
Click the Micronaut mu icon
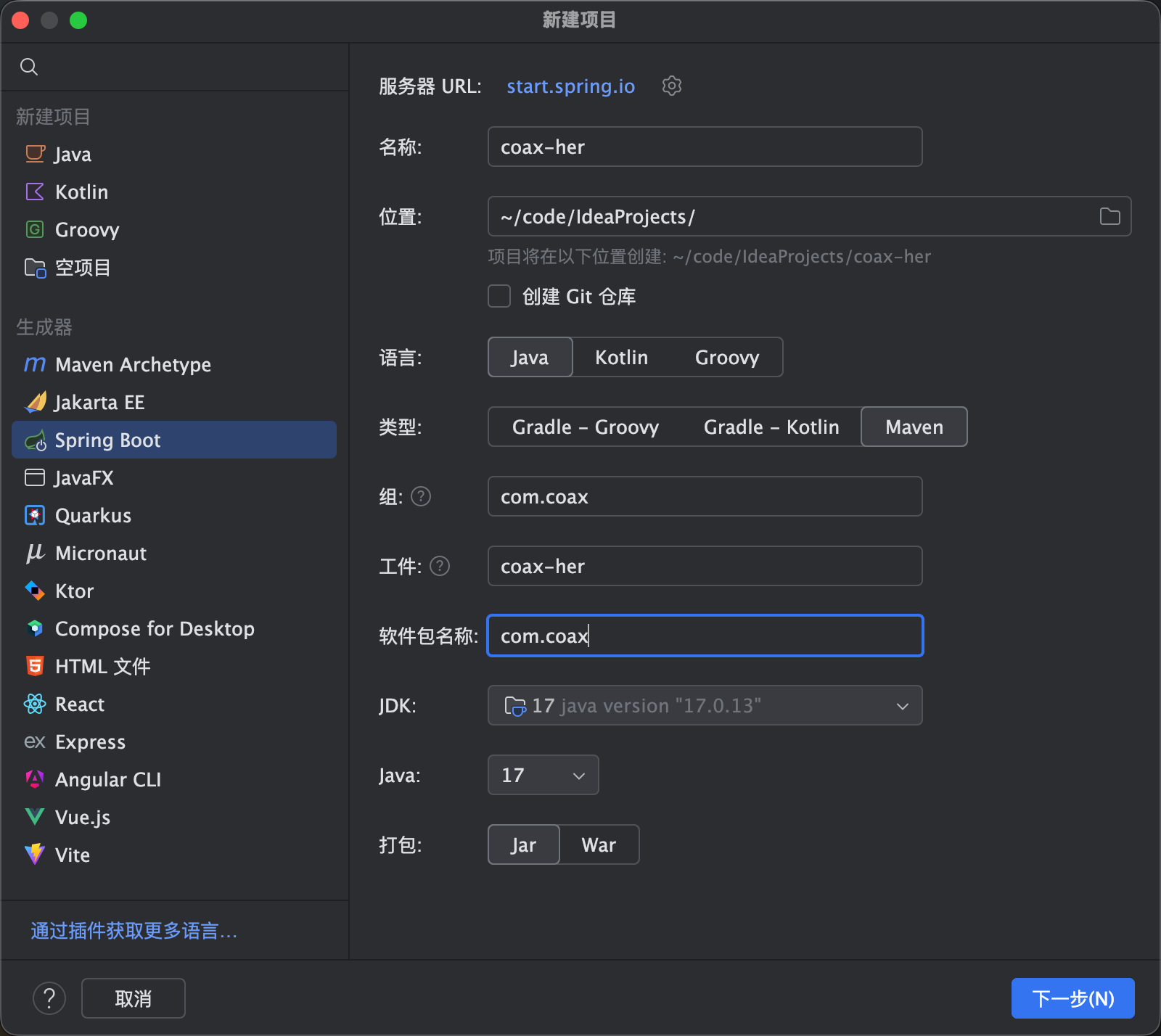click(35, 553)
